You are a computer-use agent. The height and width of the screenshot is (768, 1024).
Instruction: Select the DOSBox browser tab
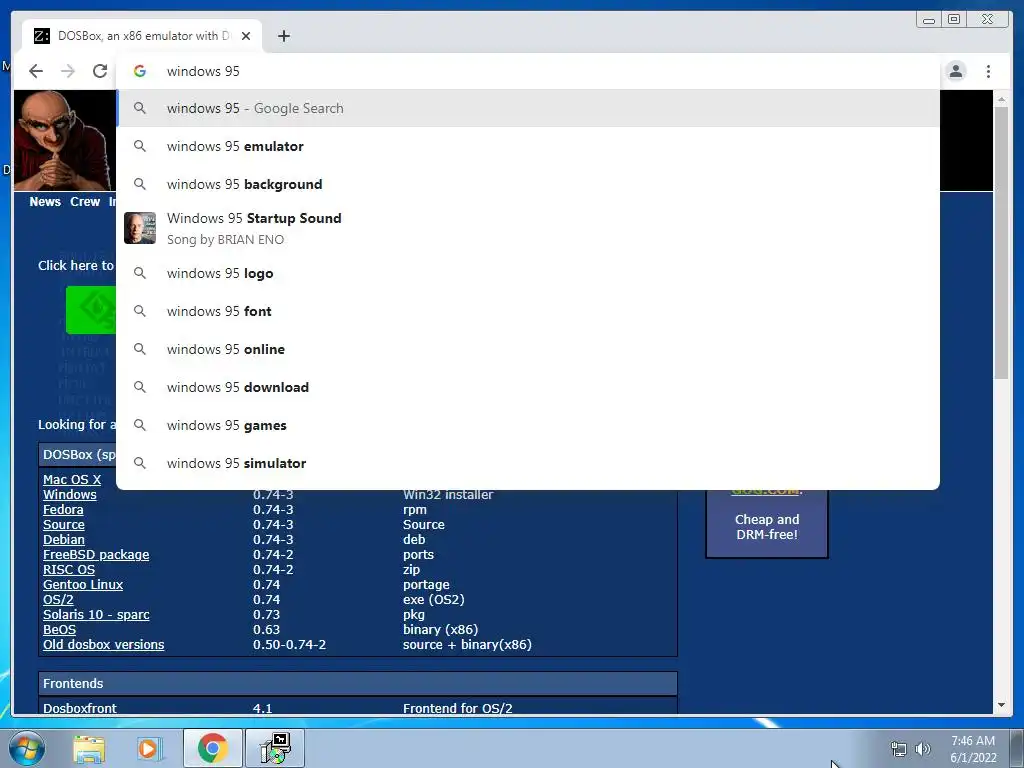[142, 36]
